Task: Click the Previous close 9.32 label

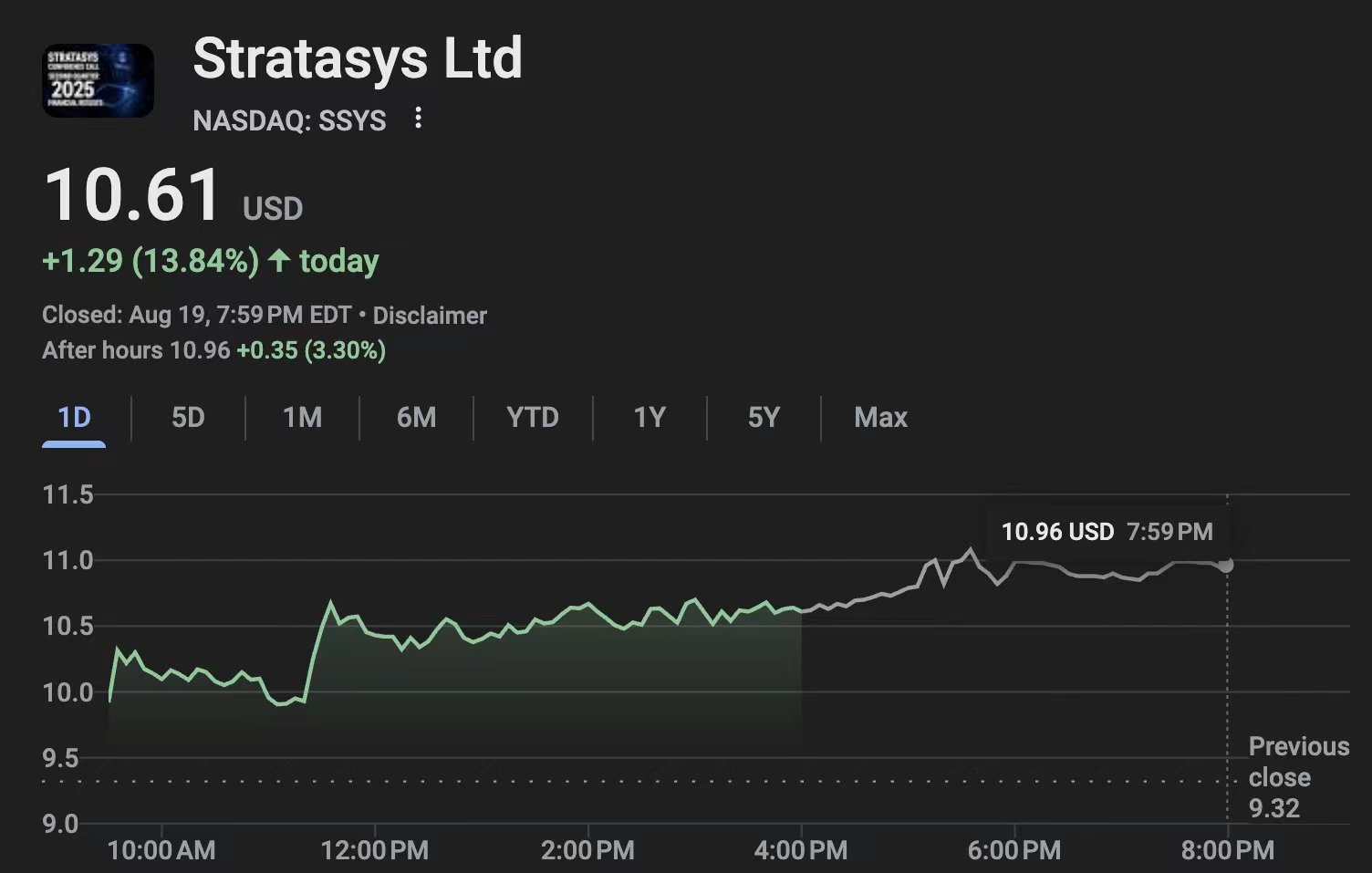Action: point(1297,777)
